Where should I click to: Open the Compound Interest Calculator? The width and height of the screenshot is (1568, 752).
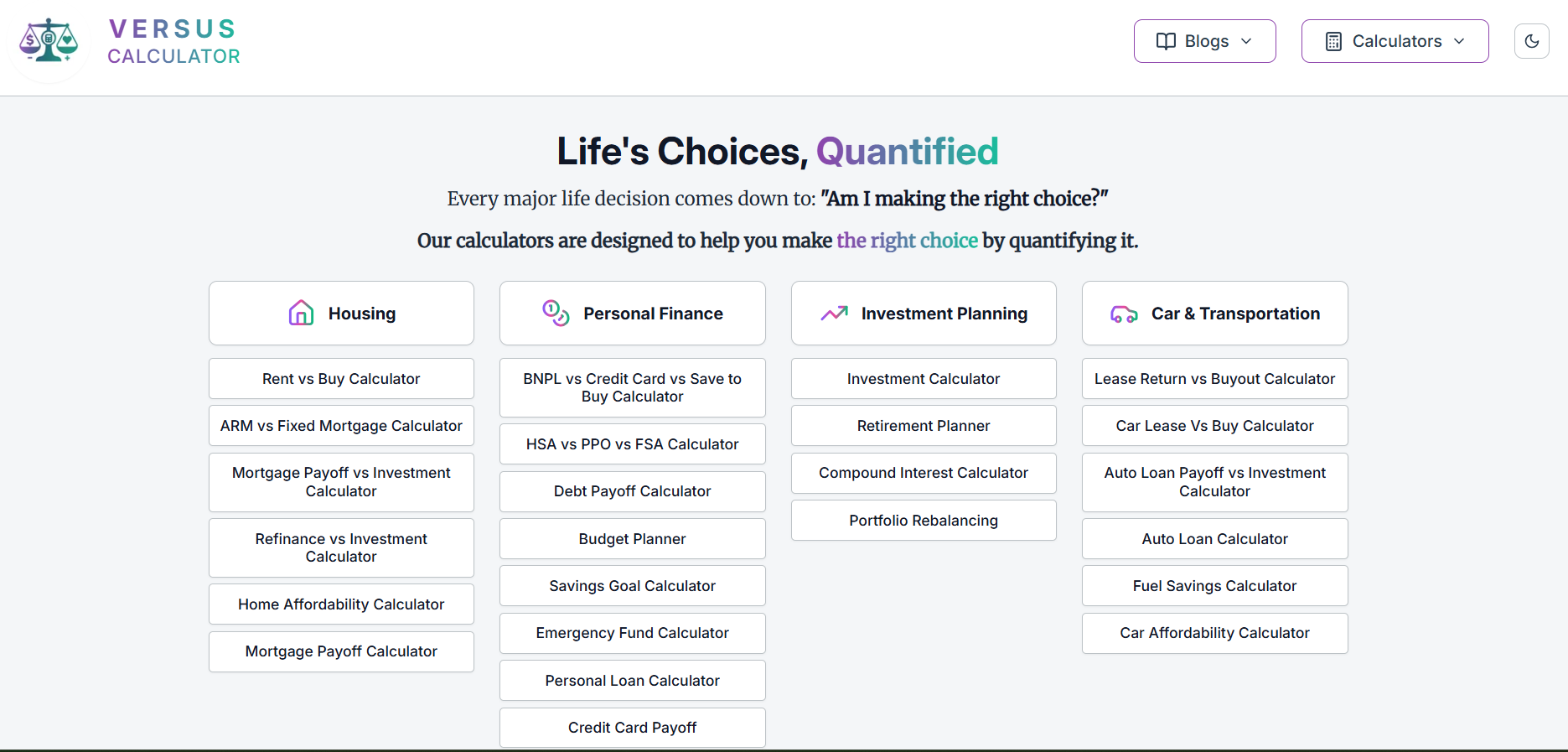pos(924,473)
